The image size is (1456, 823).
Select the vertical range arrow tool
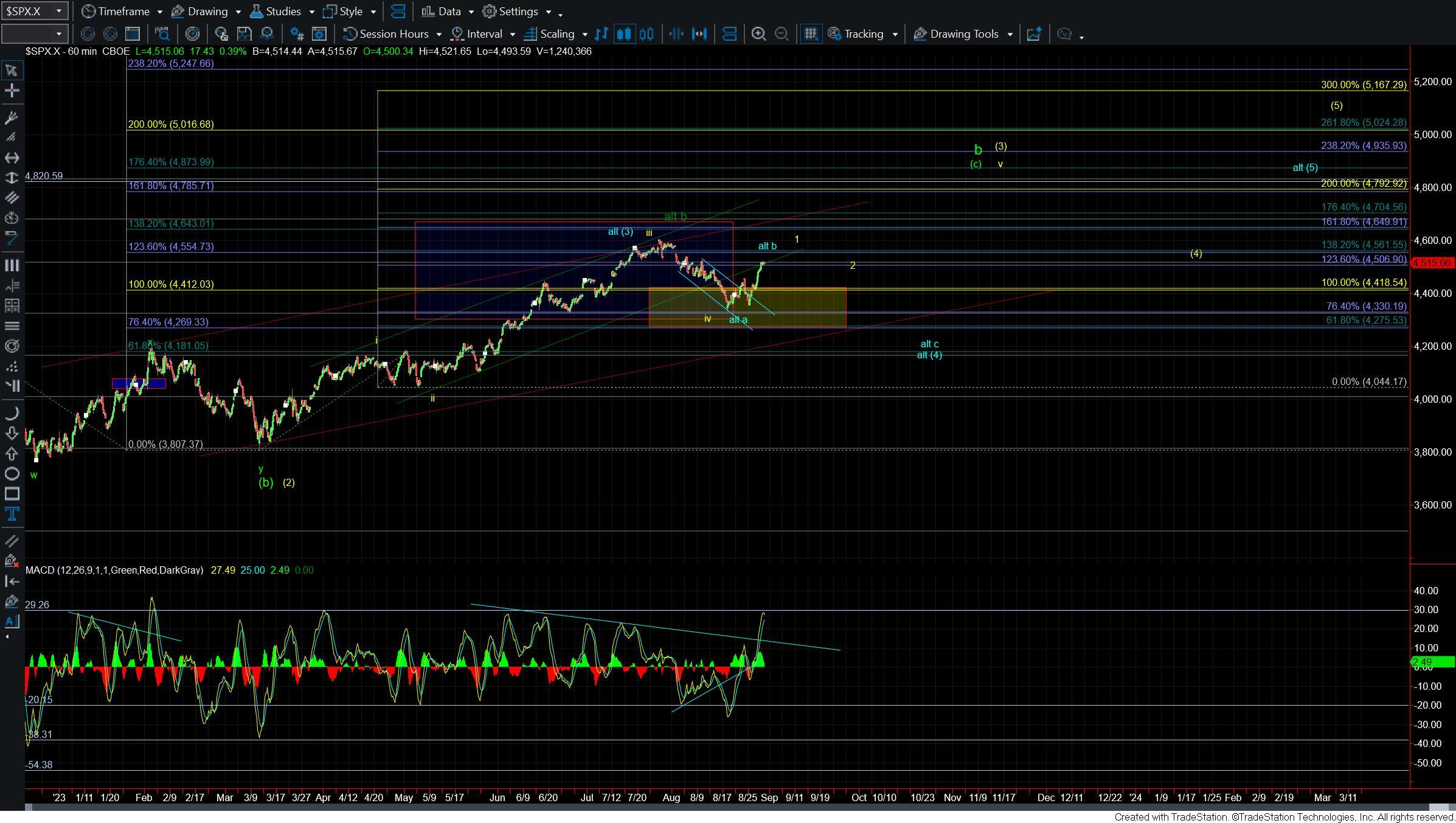click(12, 178)
